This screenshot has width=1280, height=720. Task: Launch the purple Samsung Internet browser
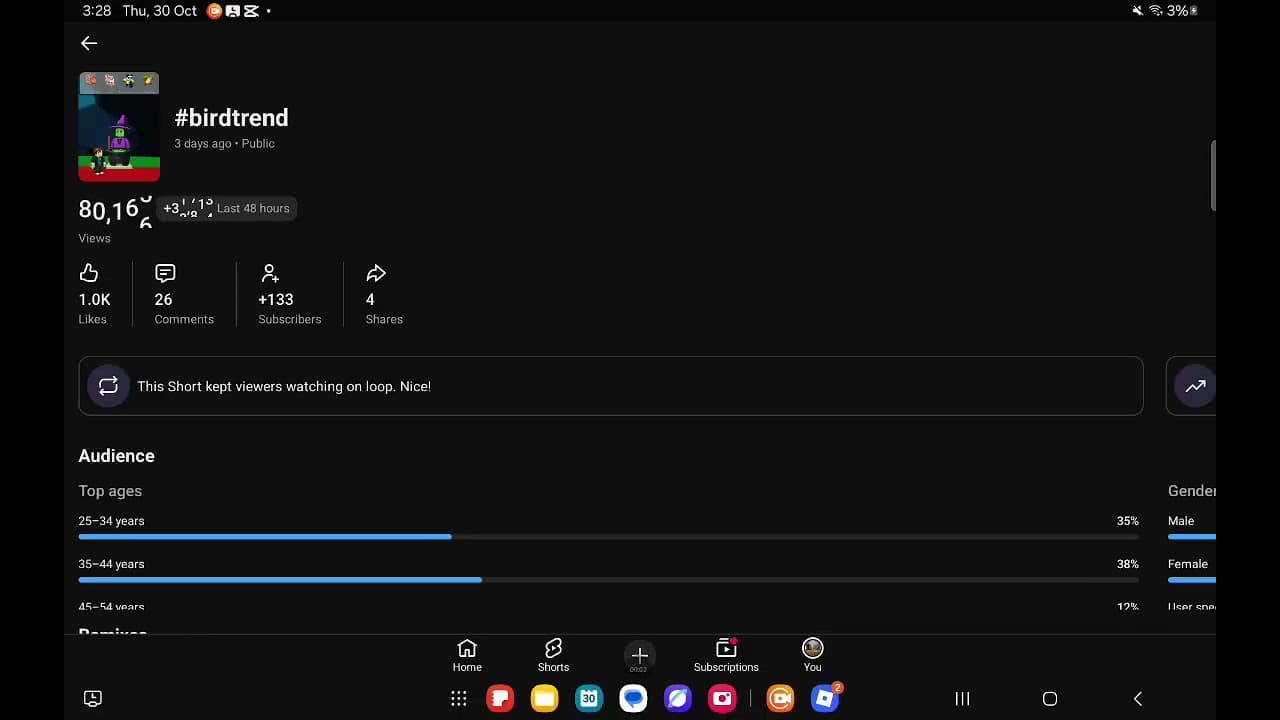click(677, 699)
